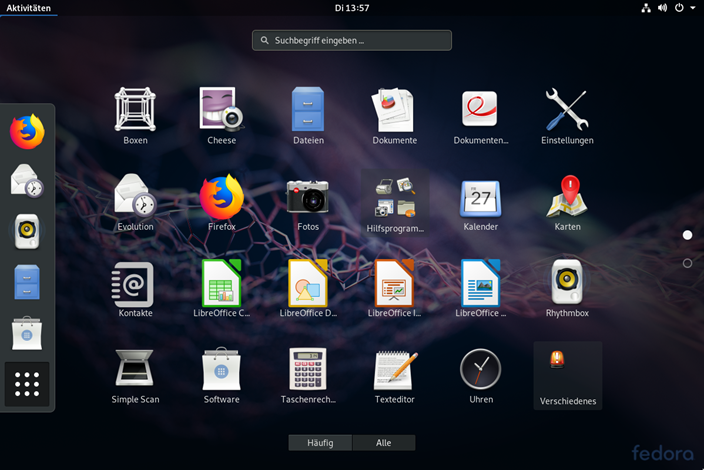Launch the Cheese webcam app

coord(222,116)
